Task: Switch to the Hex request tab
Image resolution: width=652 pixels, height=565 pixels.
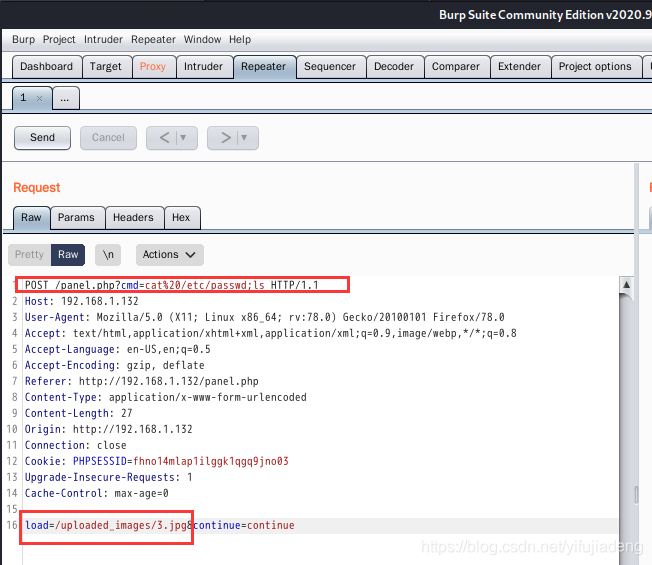Action: pos(182,217)
